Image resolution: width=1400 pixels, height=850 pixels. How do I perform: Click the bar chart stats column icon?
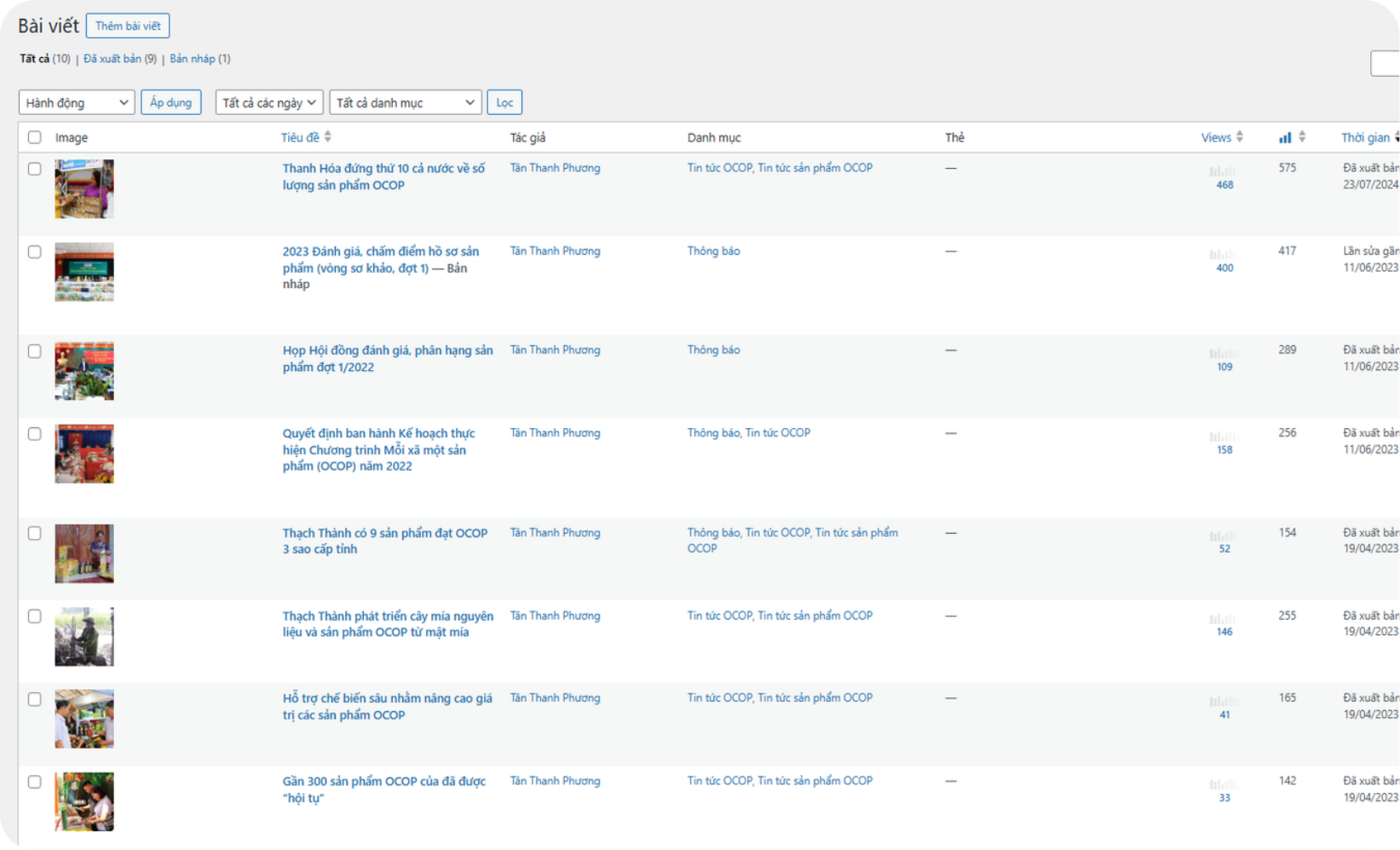point(1285,137)
